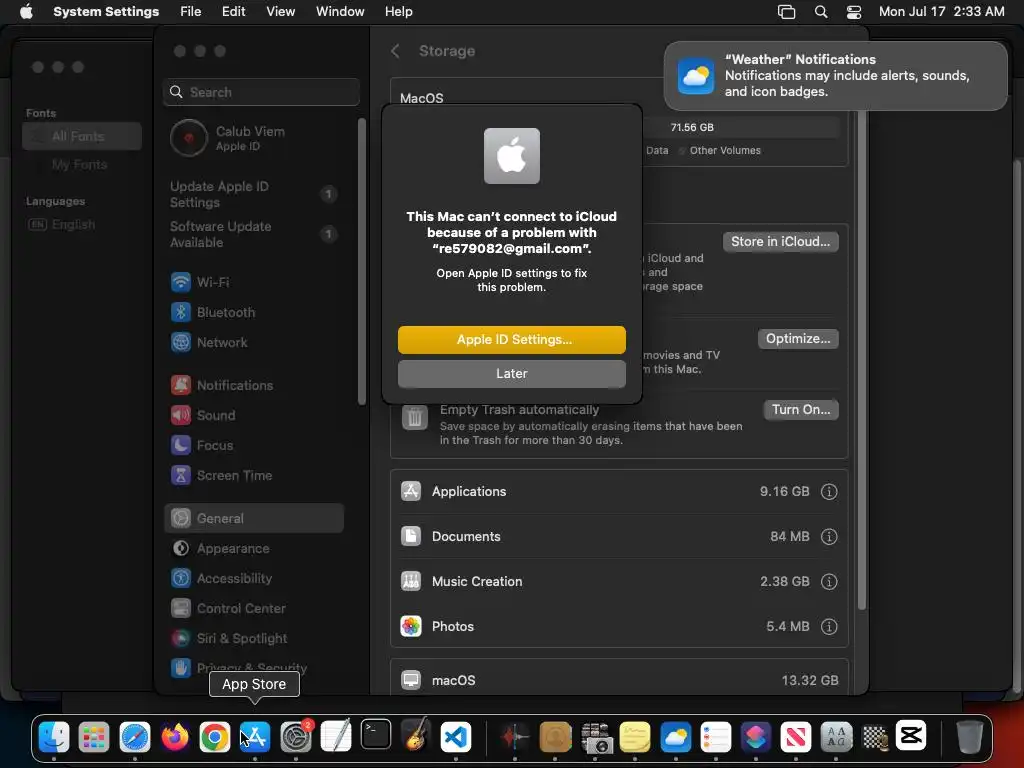Open Google Chrome from the dock

pos(215,737)
